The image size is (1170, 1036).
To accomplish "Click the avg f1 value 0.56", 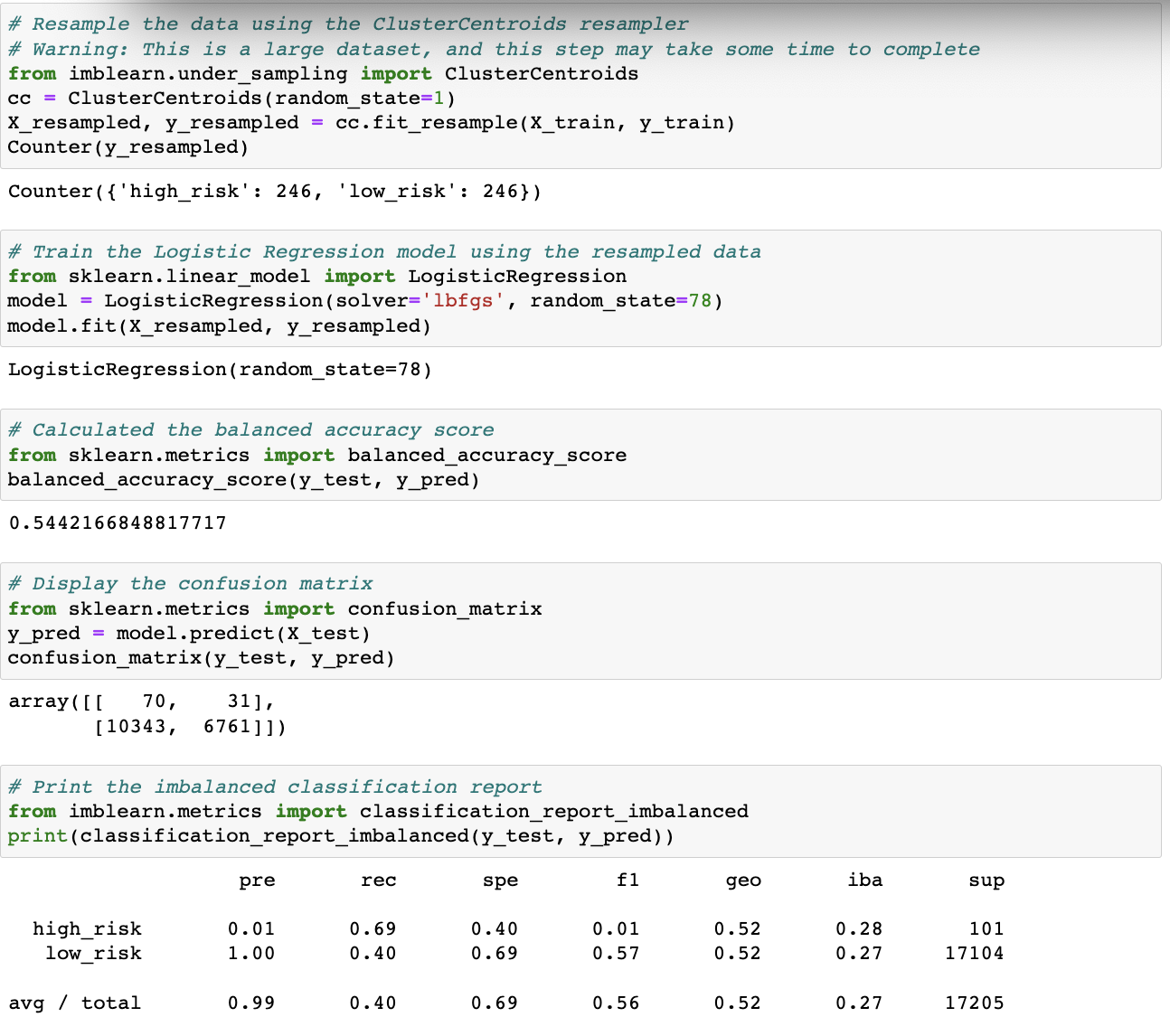I will point(616,1003).
